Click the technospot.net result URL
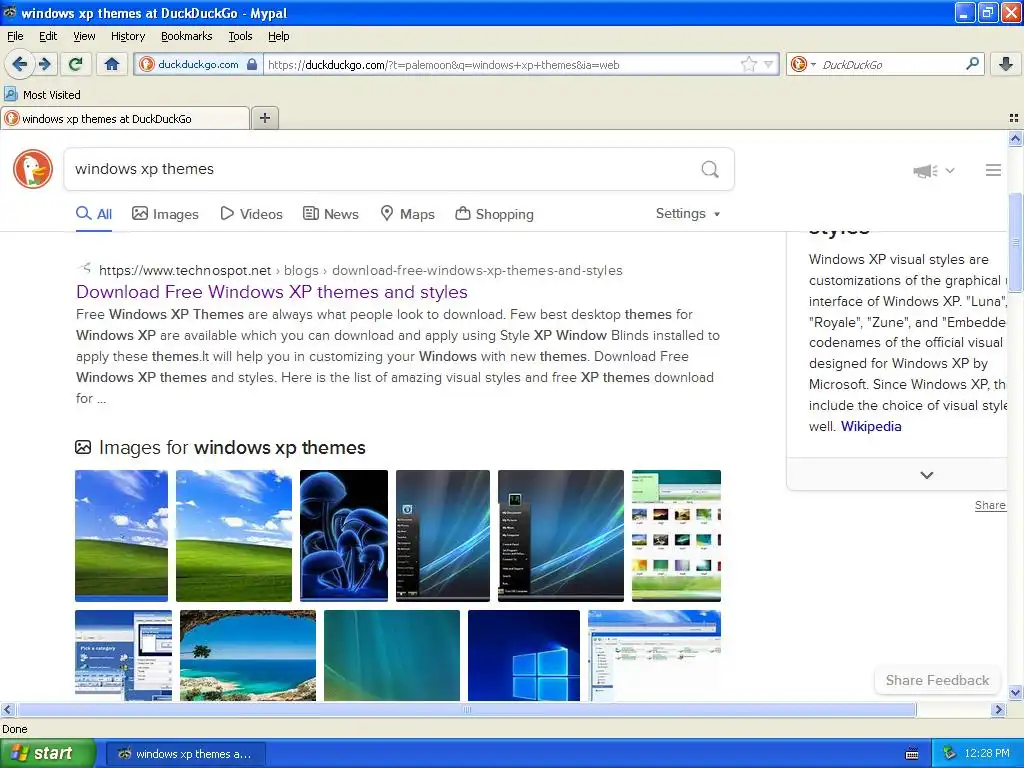Viewport: 1024px width, 768px height. pos(360,270)
